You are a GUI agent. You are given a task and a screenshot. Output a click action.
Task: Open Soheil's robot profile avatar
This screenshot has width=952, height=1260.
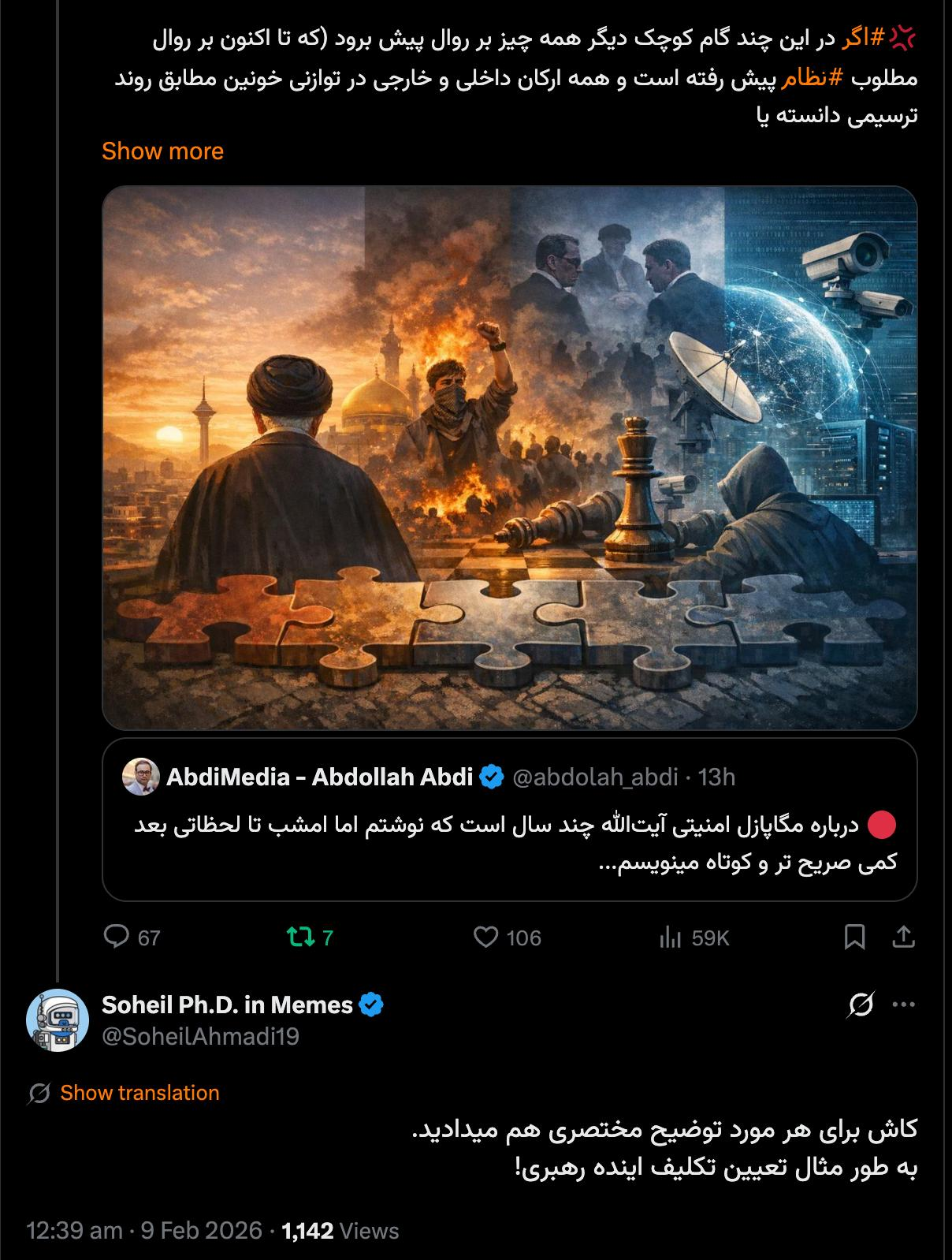point(58,1020)
